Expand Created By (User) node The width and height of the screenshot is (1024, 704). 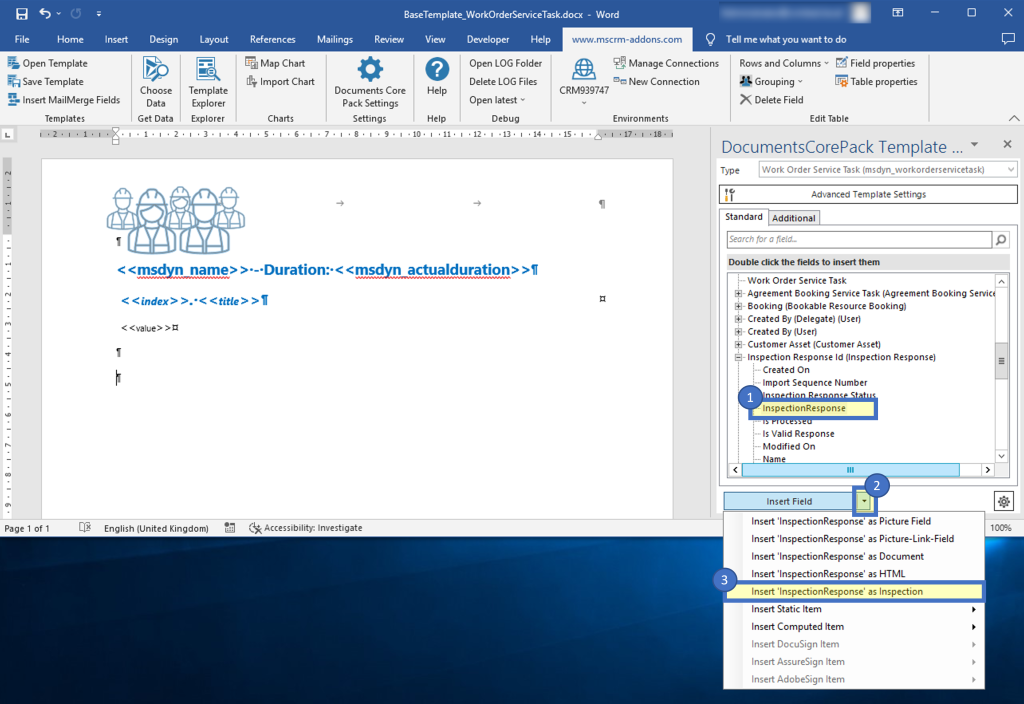coord(739,332)
